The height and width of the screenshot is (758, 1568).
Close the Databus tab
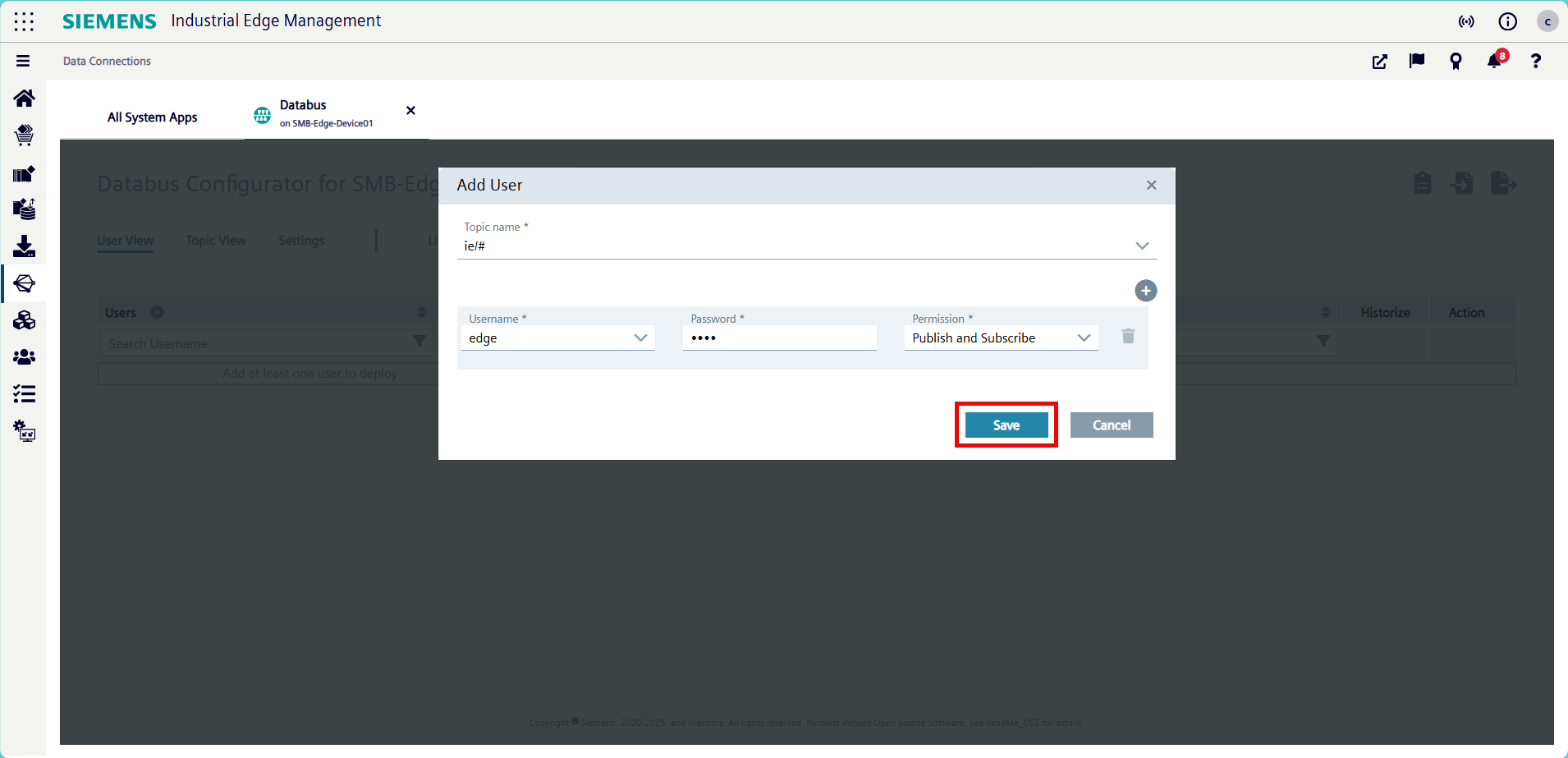410,111
